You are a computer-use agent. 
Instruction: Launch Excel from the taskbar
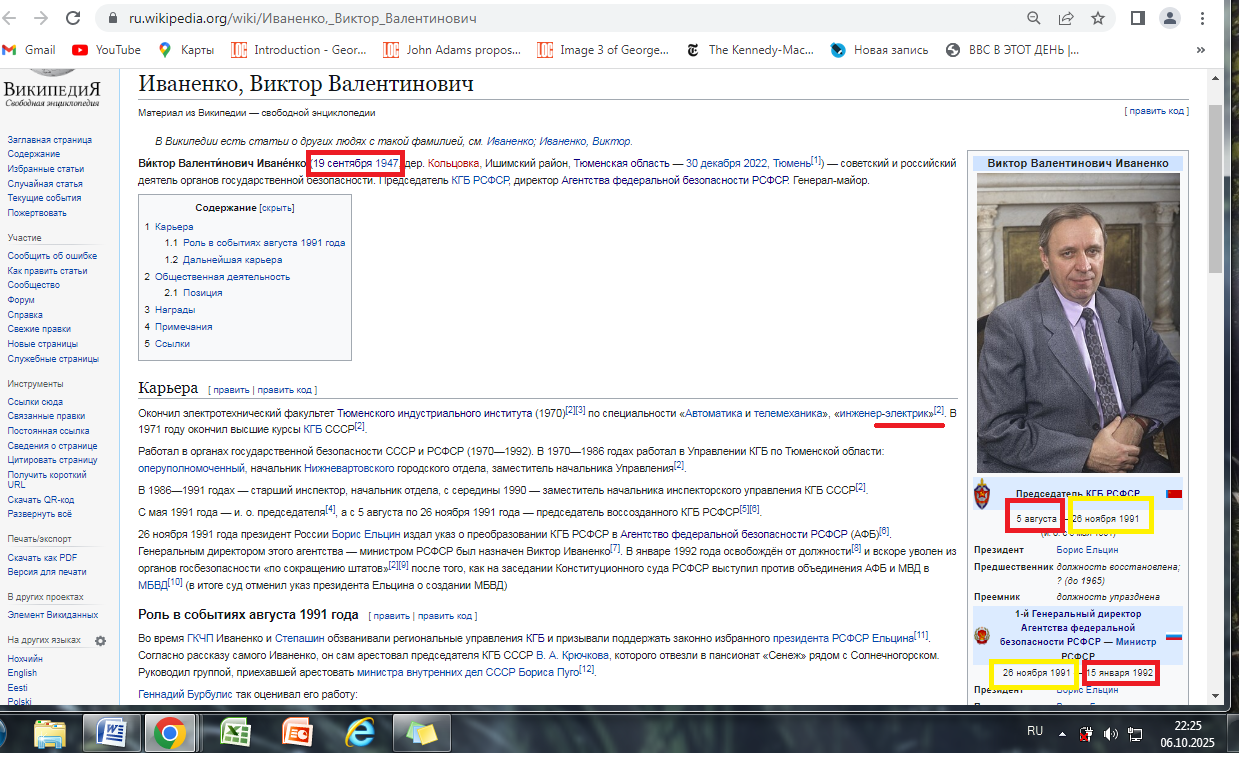pos(235,735)
